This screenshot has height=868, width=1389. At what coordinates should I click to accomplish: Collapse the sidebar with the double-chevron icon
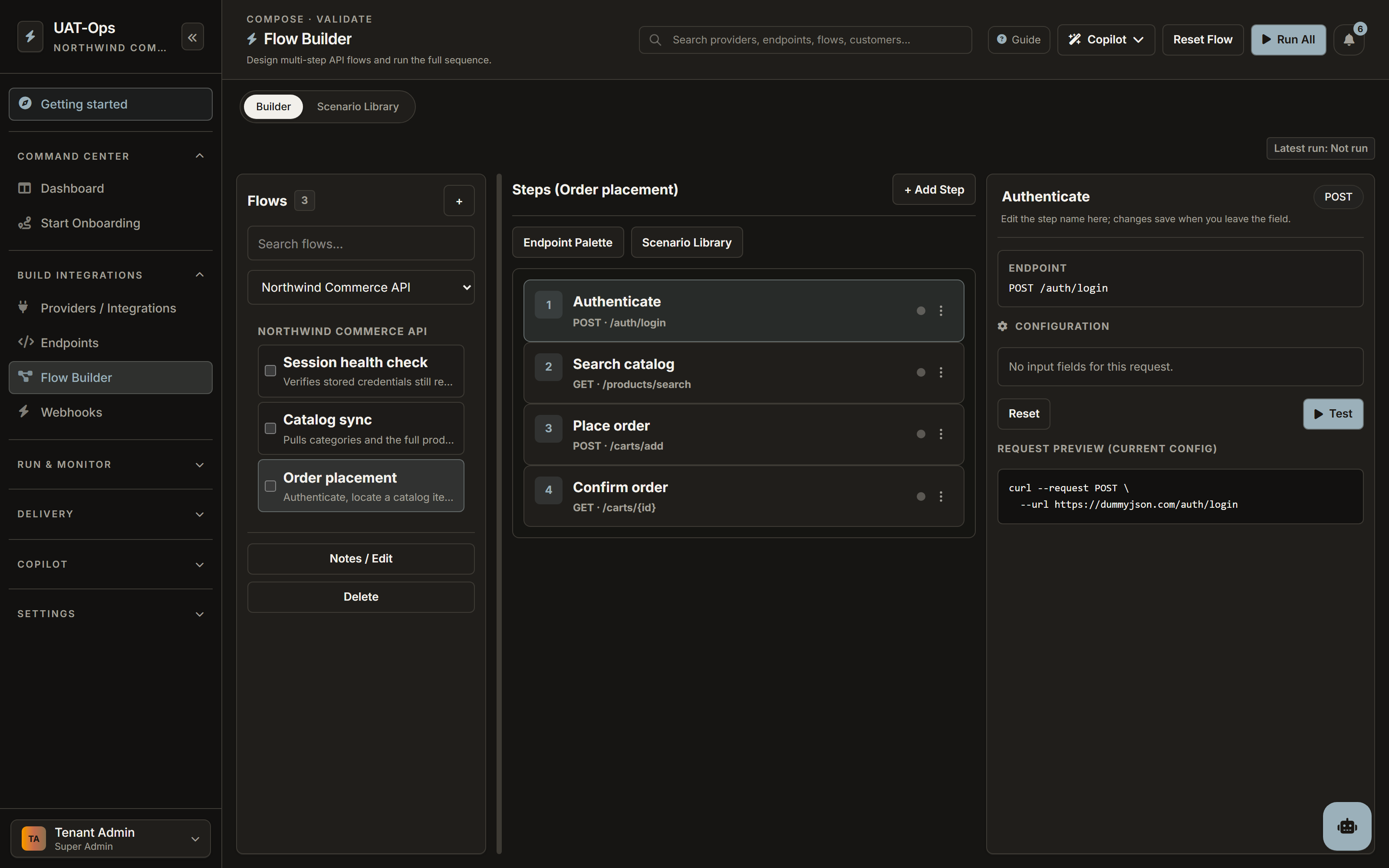coord(192,37)
